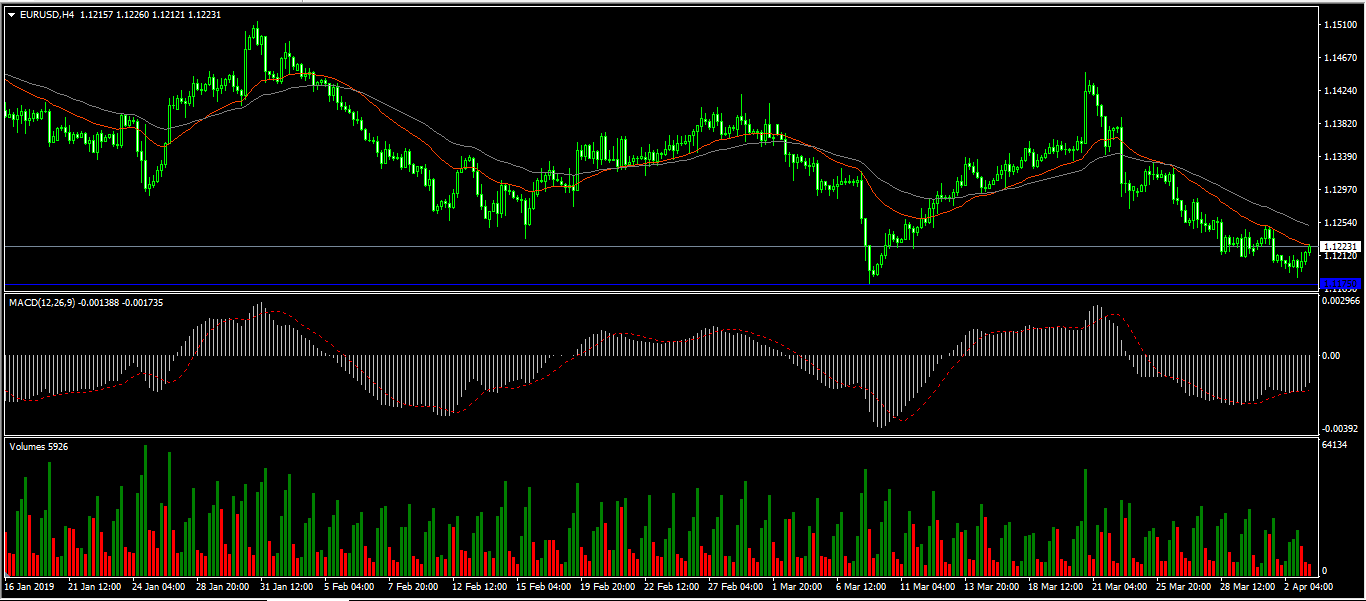
Task: Click the 1.13820 price scale label
Action: click(x=1339, y=123)
